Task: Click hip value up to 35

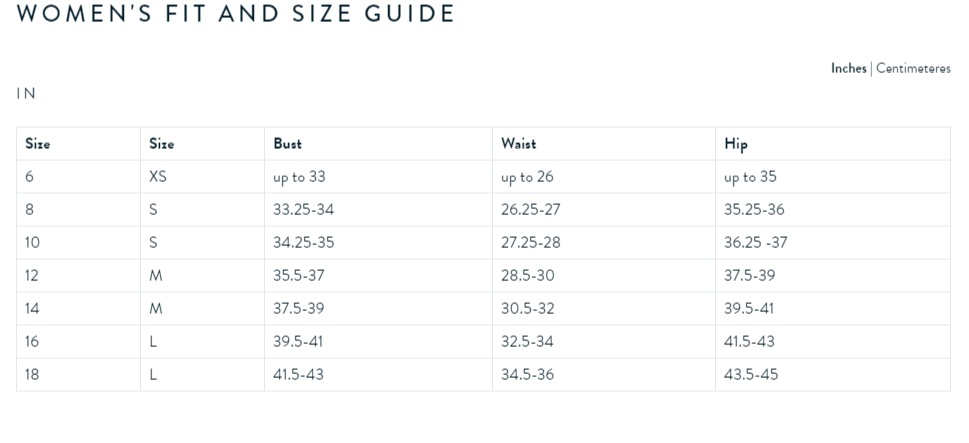Action: tap(750, 177)
